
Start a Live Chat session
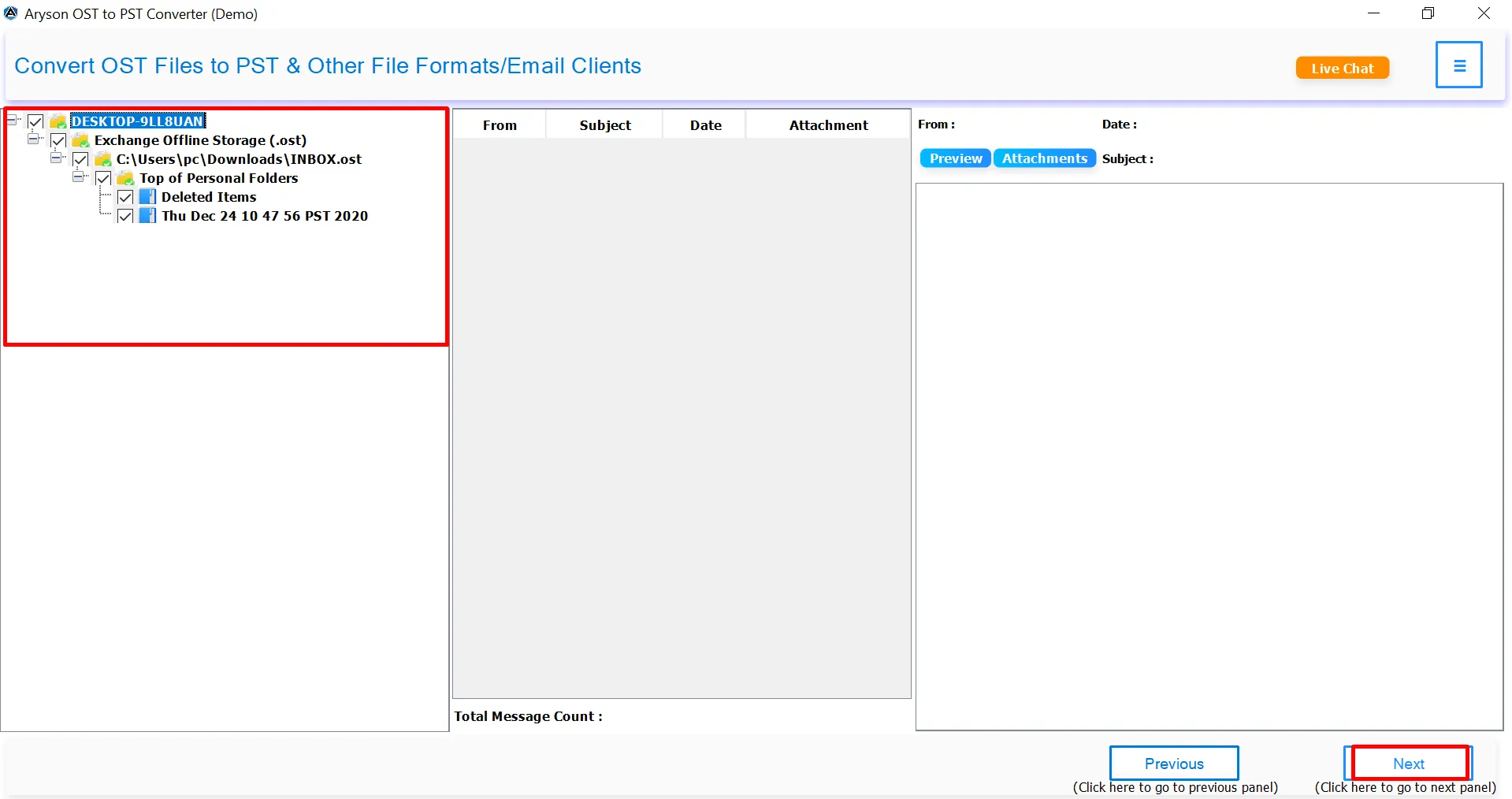(1343, 69)
